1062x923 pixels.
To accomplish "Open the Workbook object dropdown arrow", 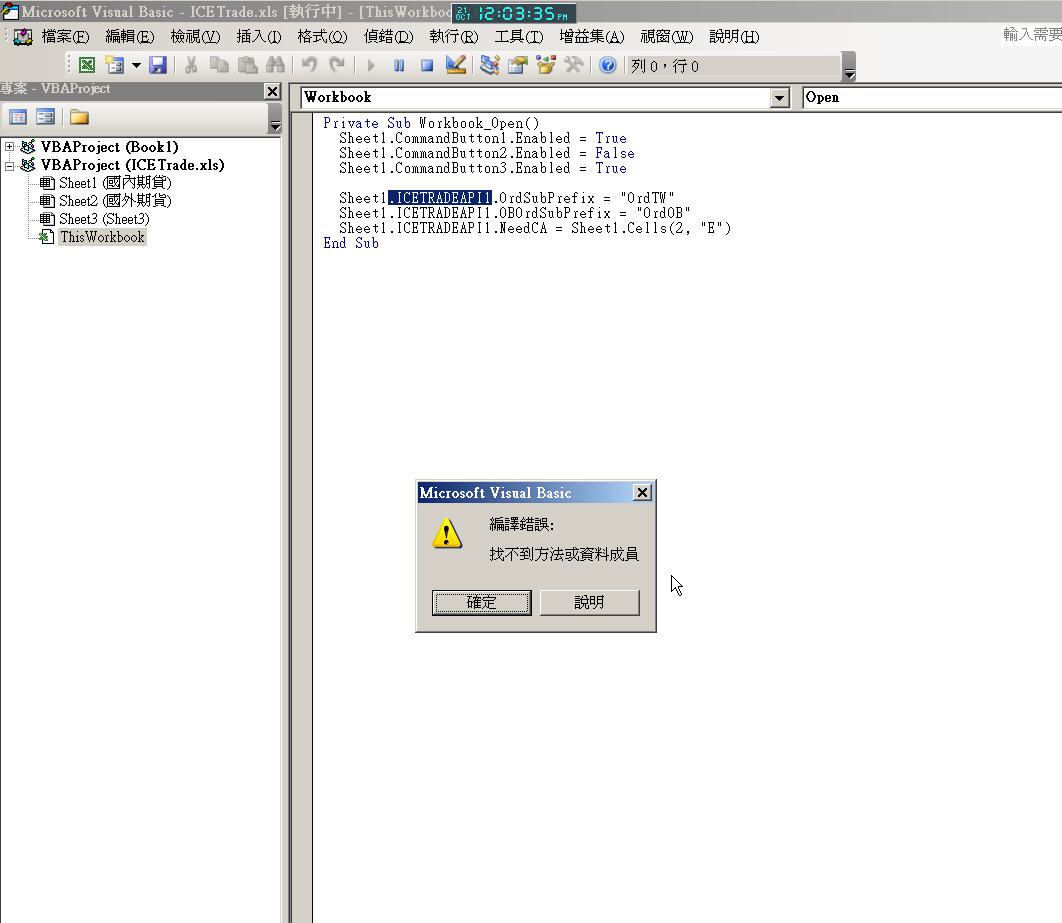I will pyautogui.click(x=780, y=98).
